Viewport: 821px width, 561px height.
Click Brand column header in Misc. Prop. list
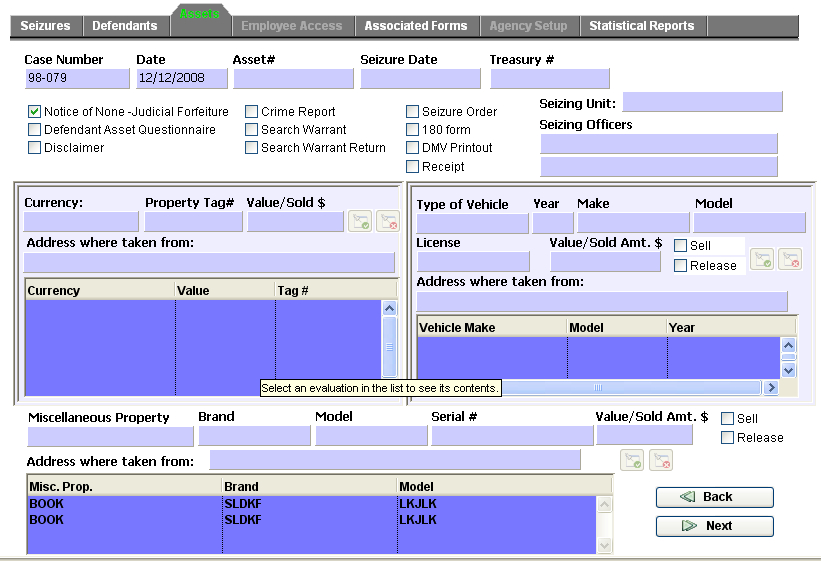point(309,487)
